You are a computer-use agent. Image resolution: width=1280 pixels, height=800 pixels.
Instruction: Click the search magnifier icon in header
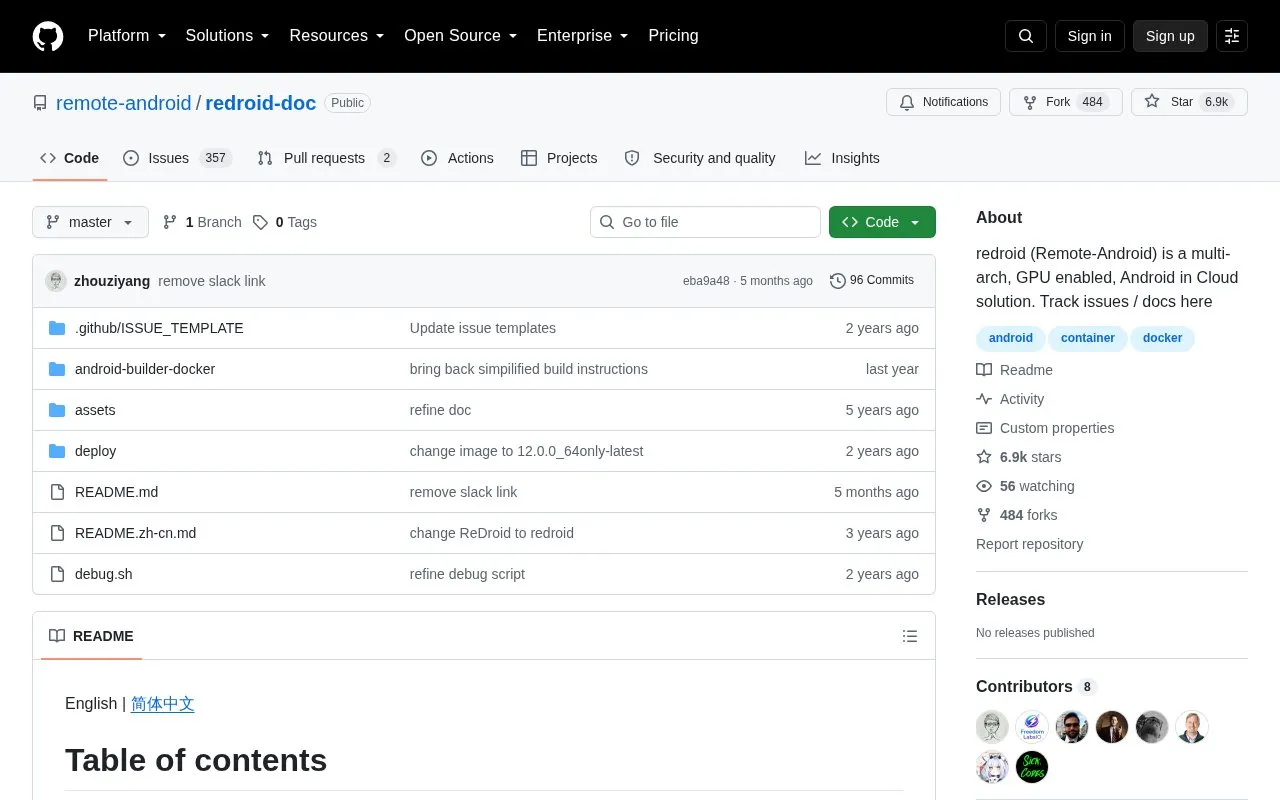(1026, 36)
